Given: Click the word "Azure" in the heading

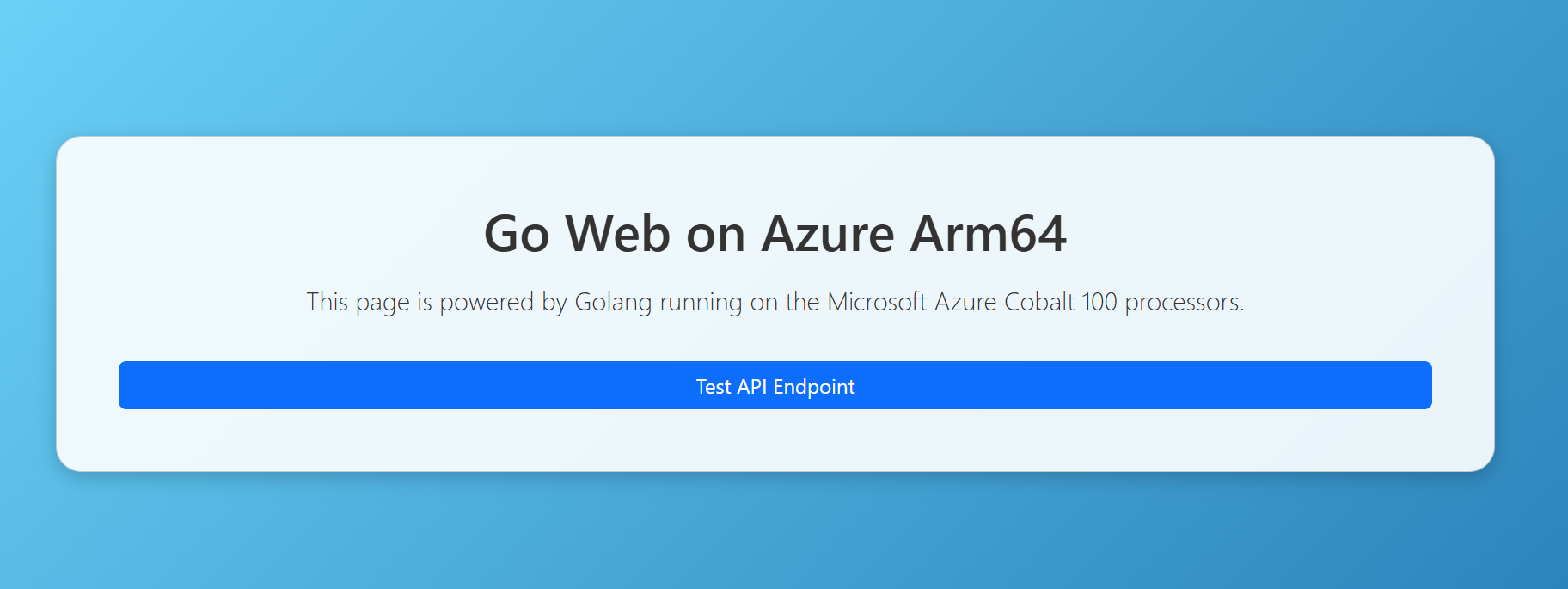Looking at the screenshot, I should coord(828,234).
